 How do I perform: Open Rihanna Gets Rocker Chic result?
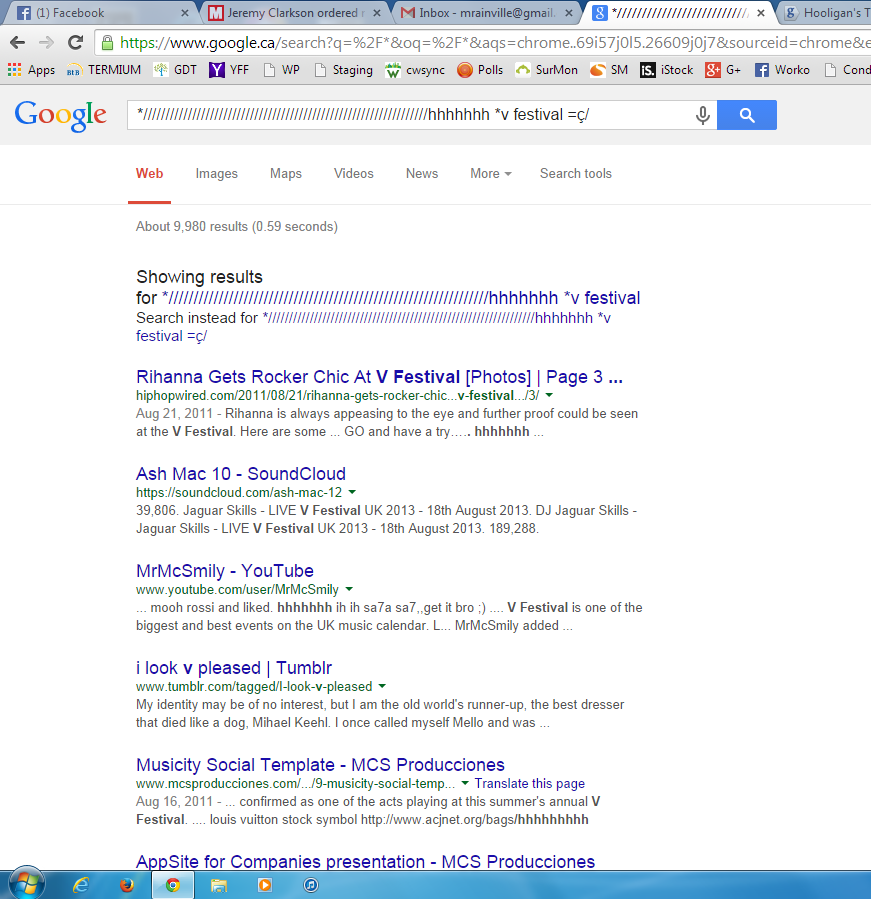point(379,377)
